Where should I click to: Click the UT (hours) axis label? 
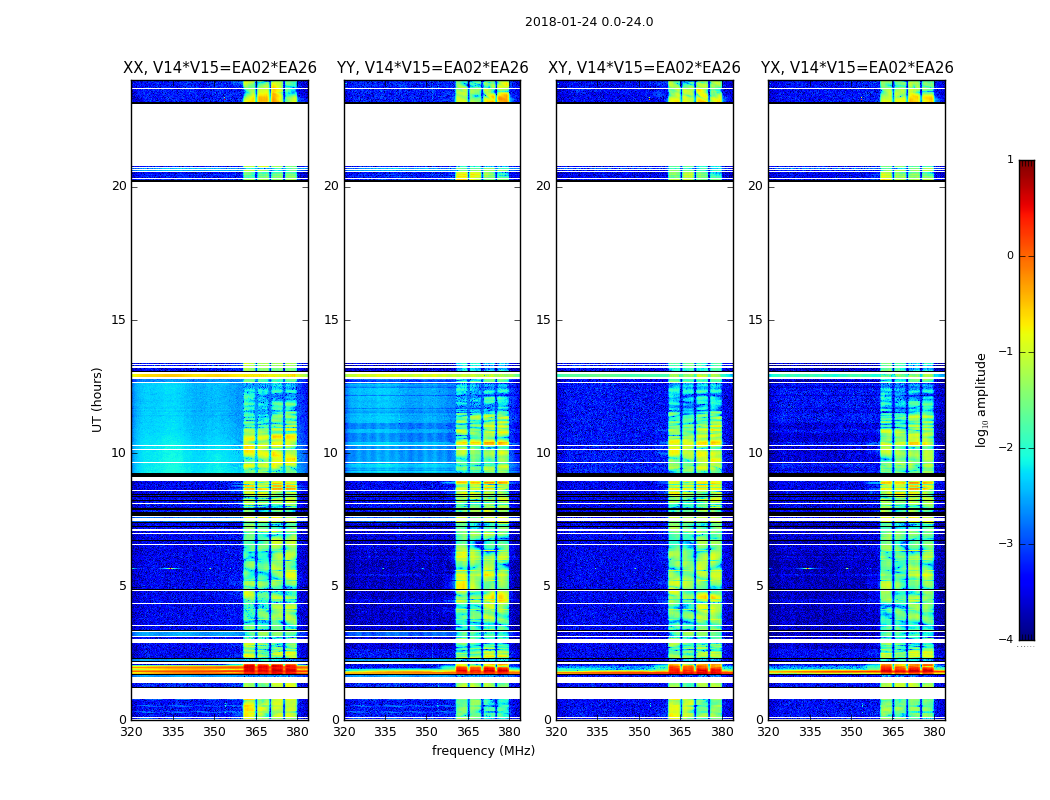(x=97, y=400)
